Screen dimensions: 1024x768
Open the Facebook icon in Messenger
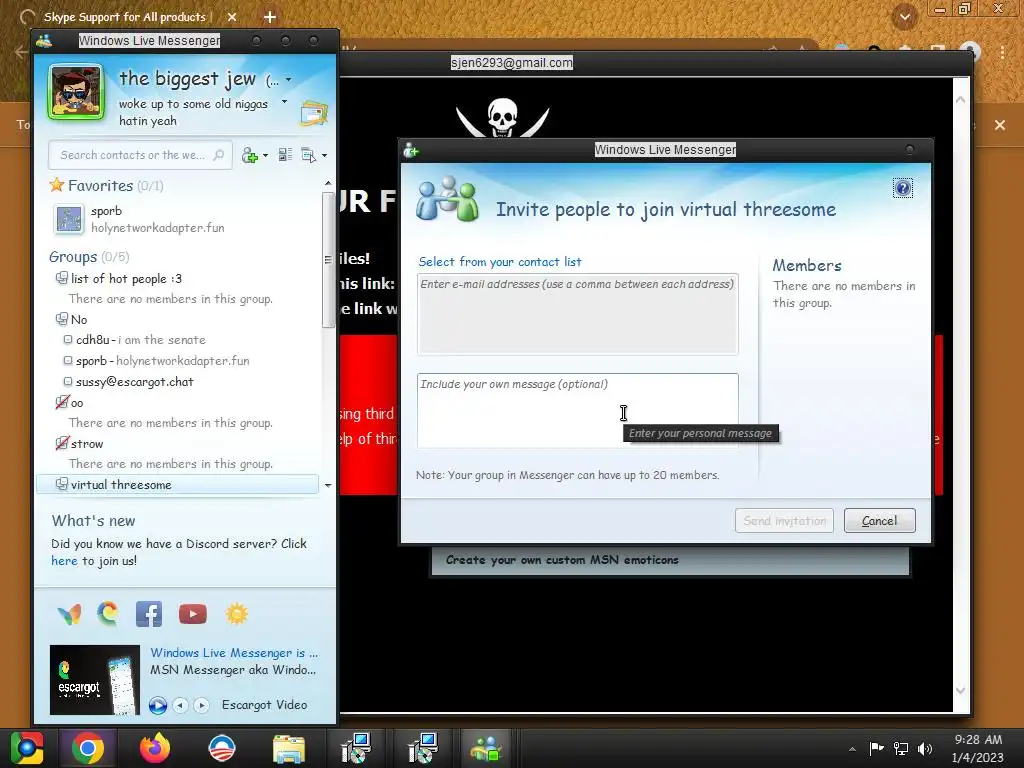click(x=149, y=614)
